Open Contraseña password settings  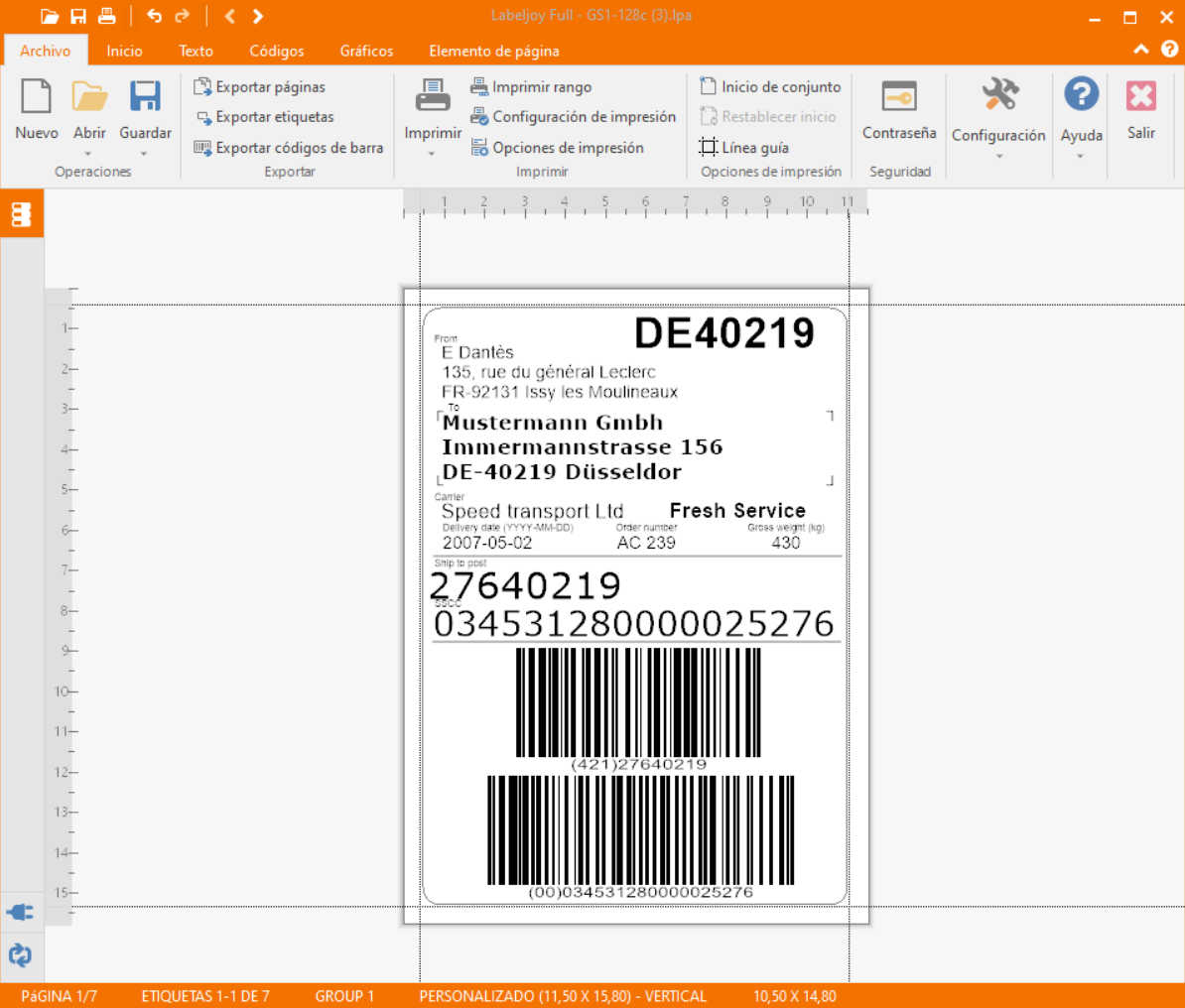[899, 110]
